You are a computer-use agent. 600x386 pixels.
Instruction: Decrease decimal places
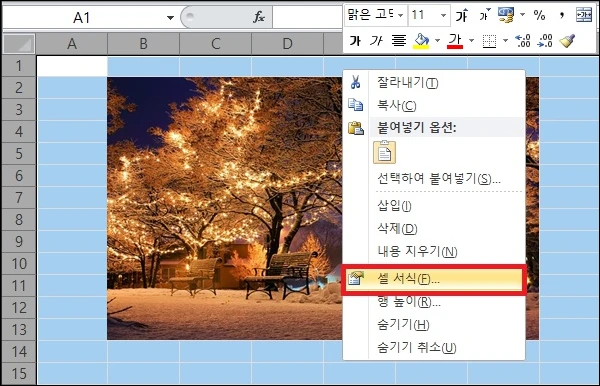[545, 41]
